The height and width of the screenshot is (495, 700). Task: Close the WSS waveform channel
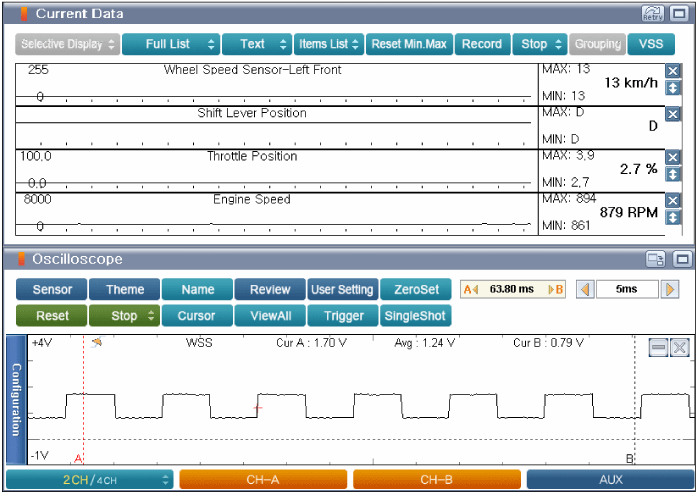click(680, 347)
